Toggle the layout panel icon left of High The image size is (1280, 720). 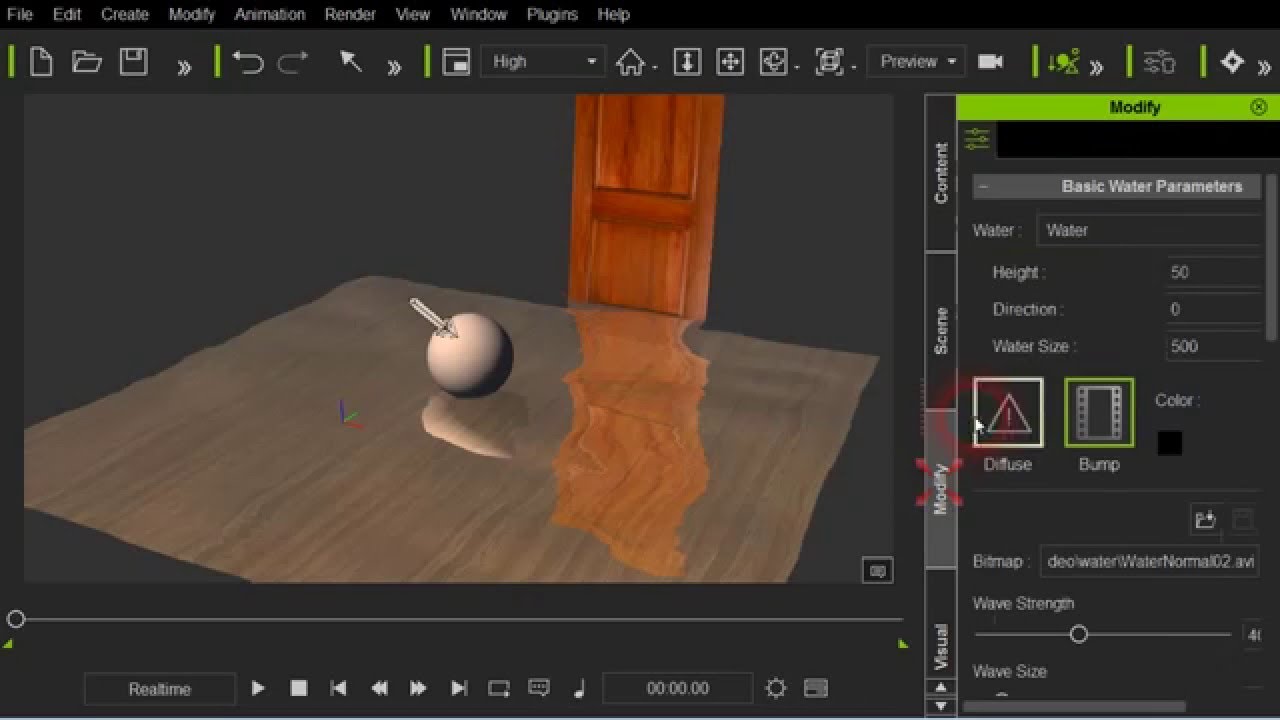pos(456,62)
